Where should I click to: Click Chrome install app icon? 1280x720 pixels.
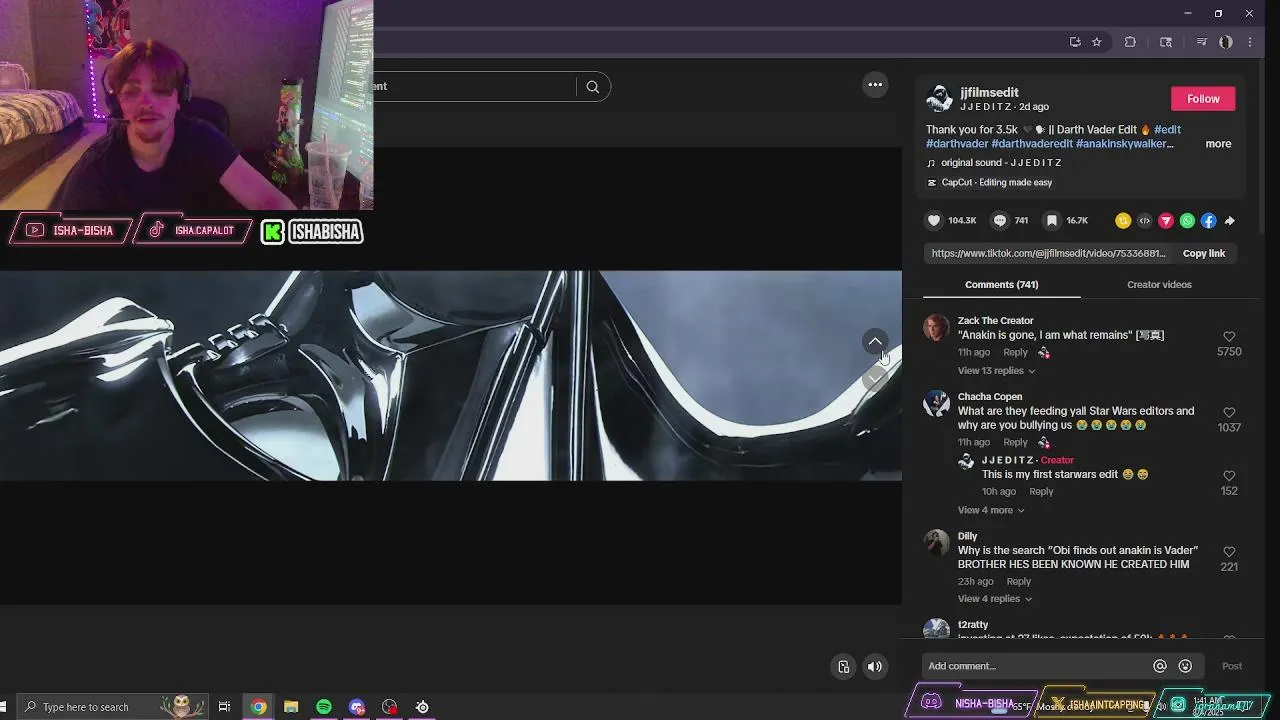[1075, 42]
